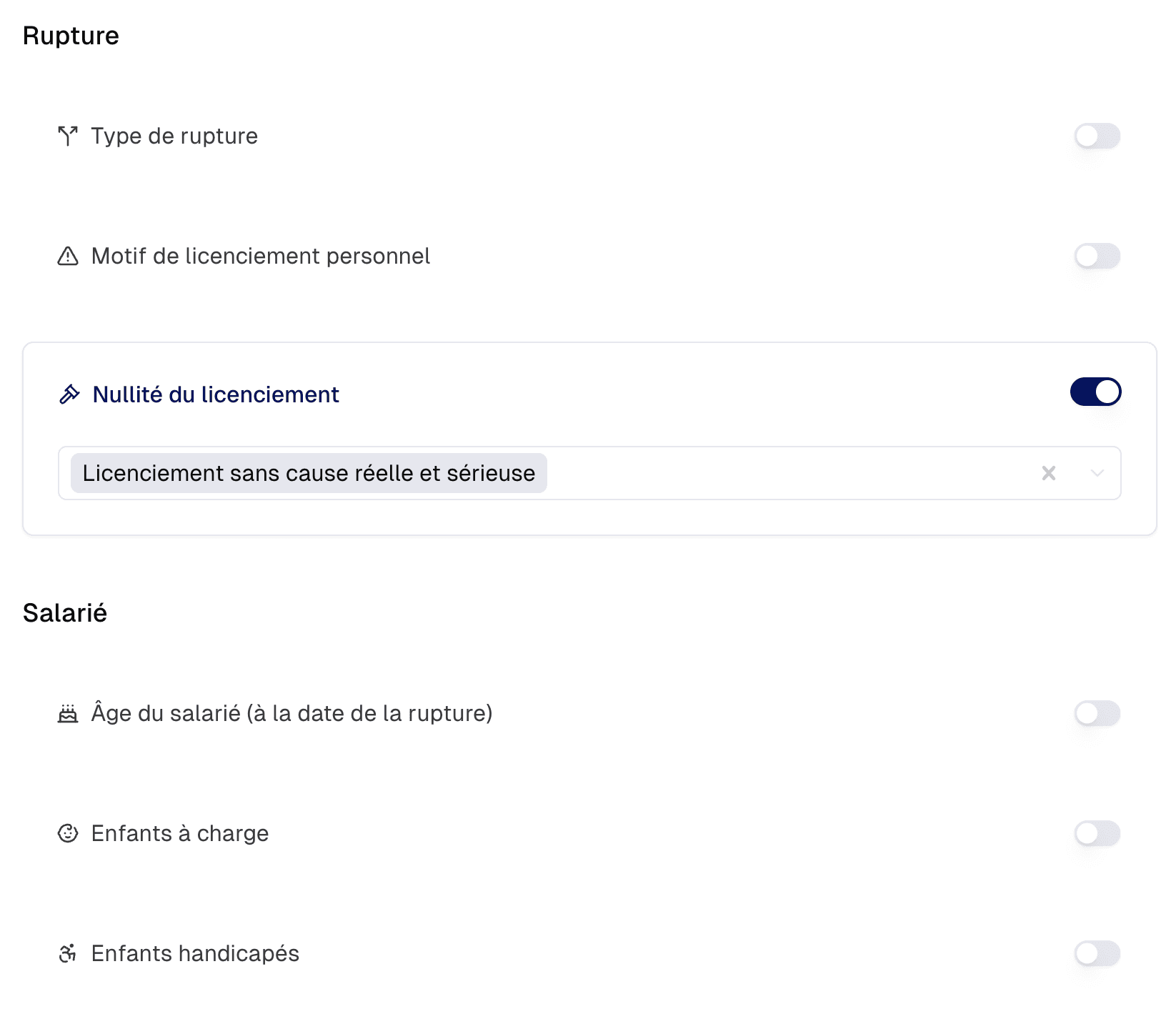Disable the Nullité du licenciement toggle
The height and width of the screenshot is (1009, 1176).
(x=1095, y=392)
